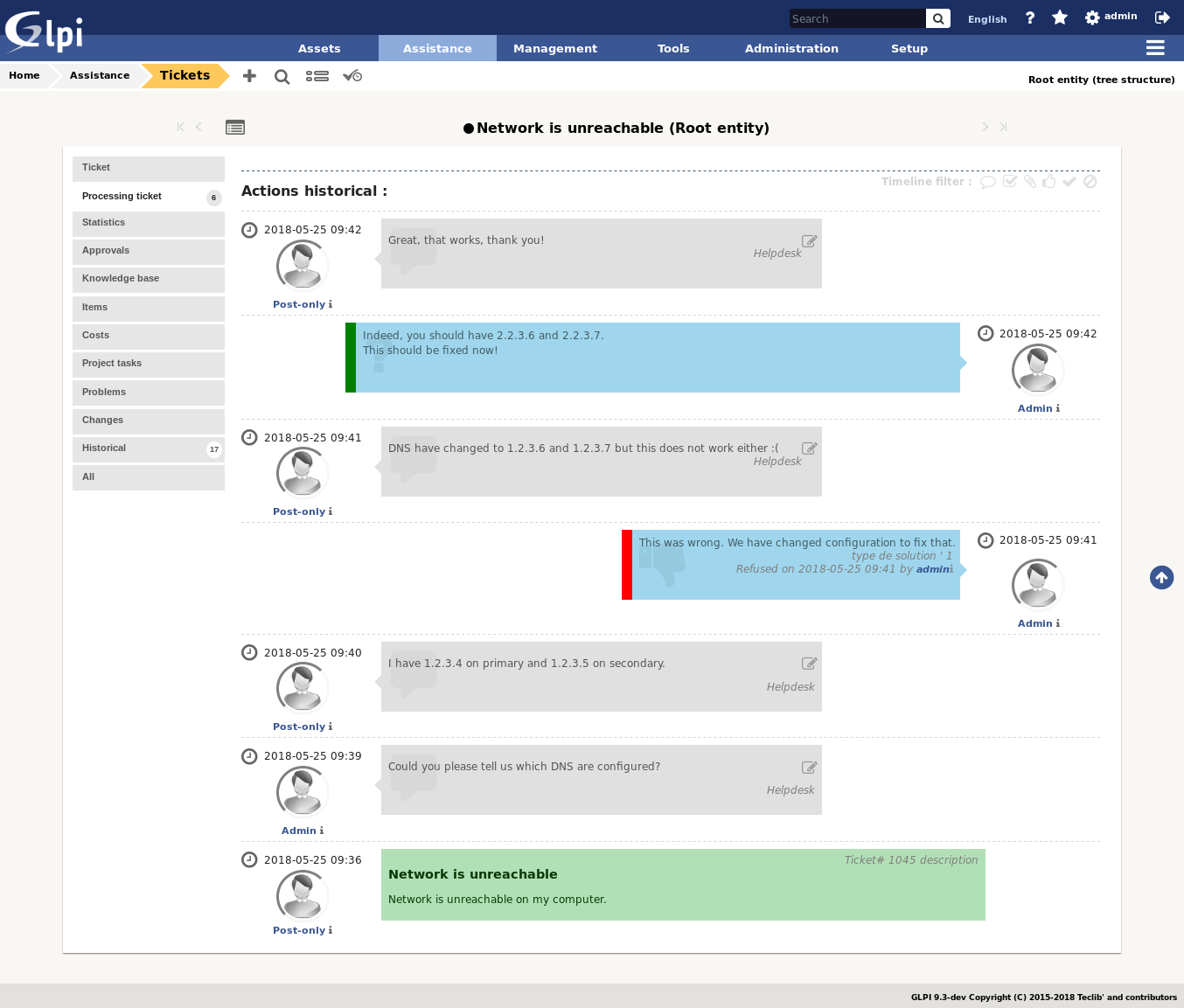Toggle timeline filter for tasks checkbox icon
This screenshot has height=1008, width=1184.
[x=1010, y=182]
